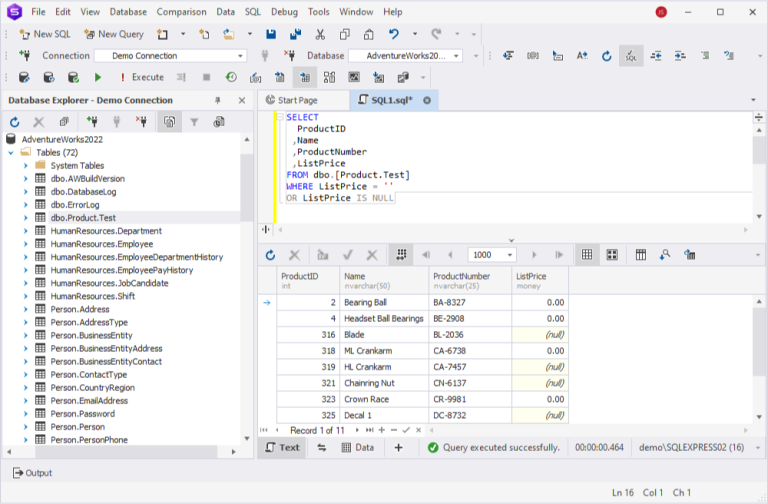Image resolution: width=768 pixels, height=504 pixels.
Task: Switch to the Start Page tab
Action: pyautogui.click(x=298, y=100)
